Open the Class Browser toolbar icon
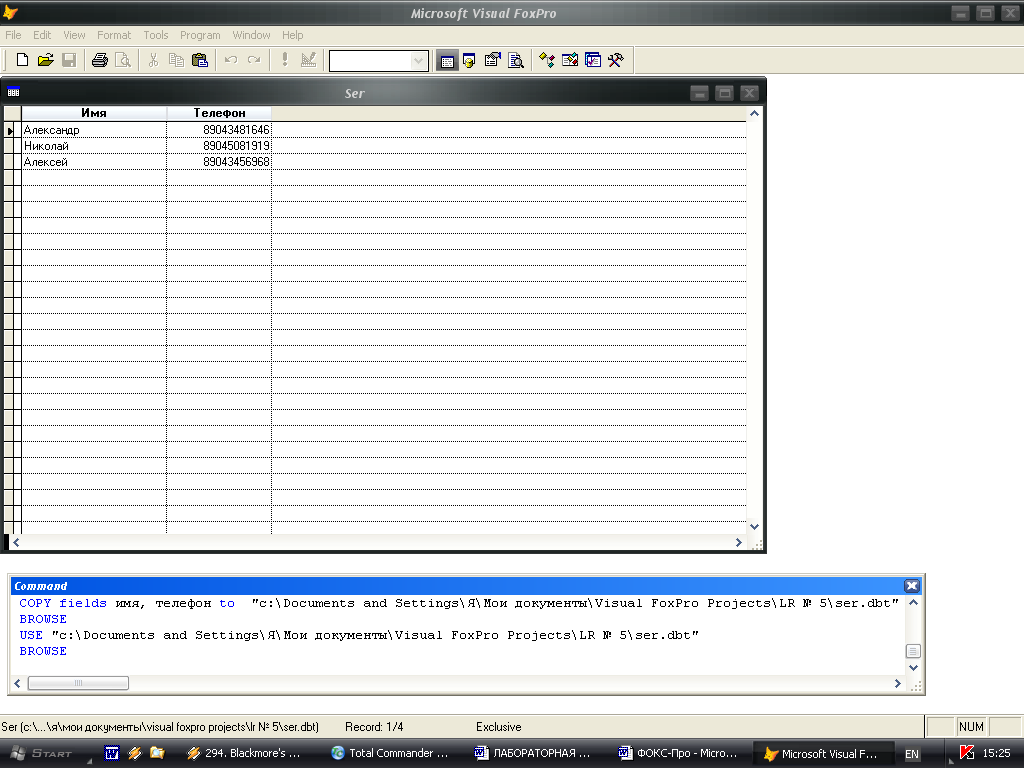1024x768 pixels. [547, 61]
